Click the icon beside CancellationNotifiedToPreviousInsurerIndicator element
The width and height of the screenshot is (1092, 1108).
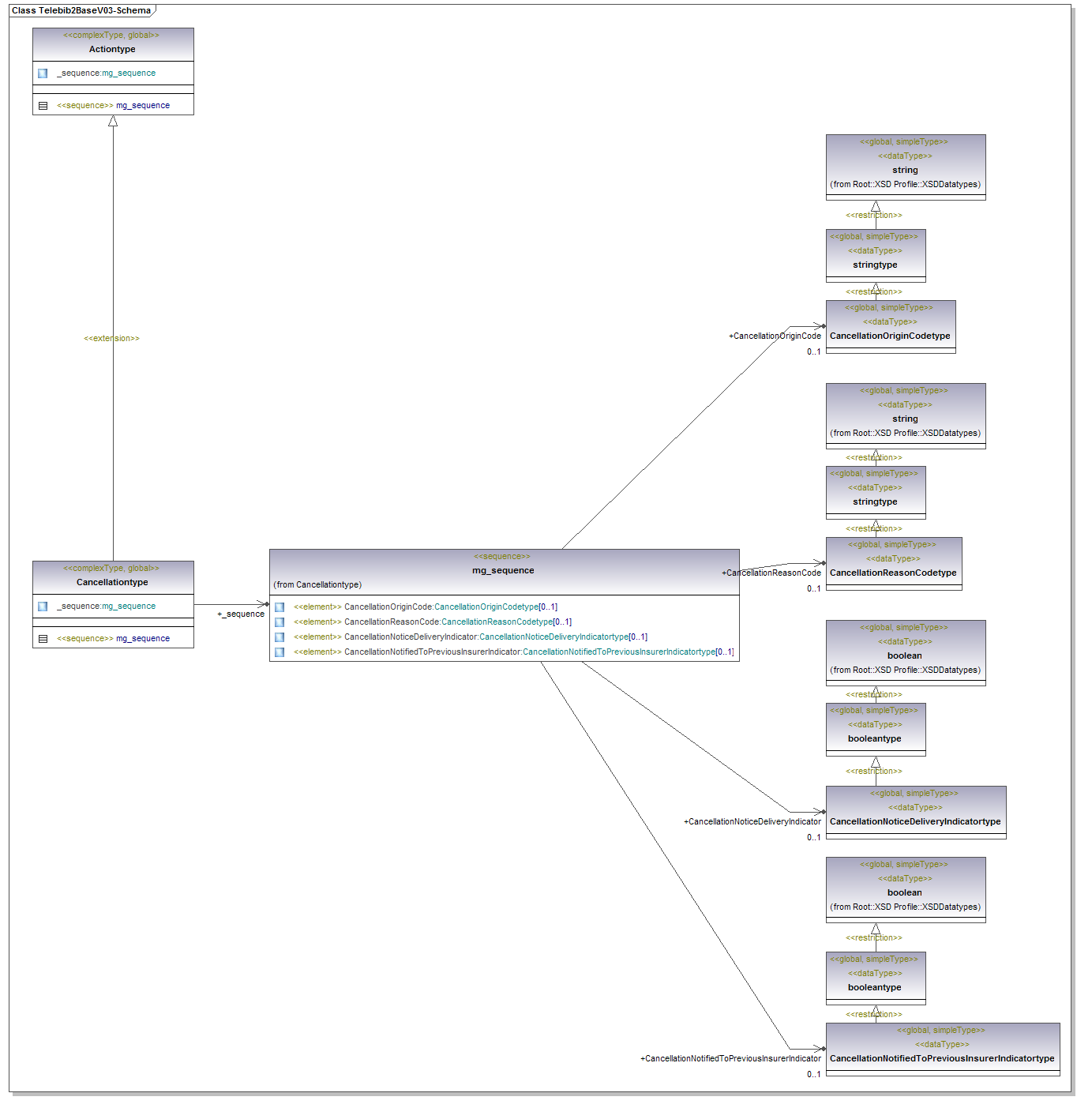280,652
